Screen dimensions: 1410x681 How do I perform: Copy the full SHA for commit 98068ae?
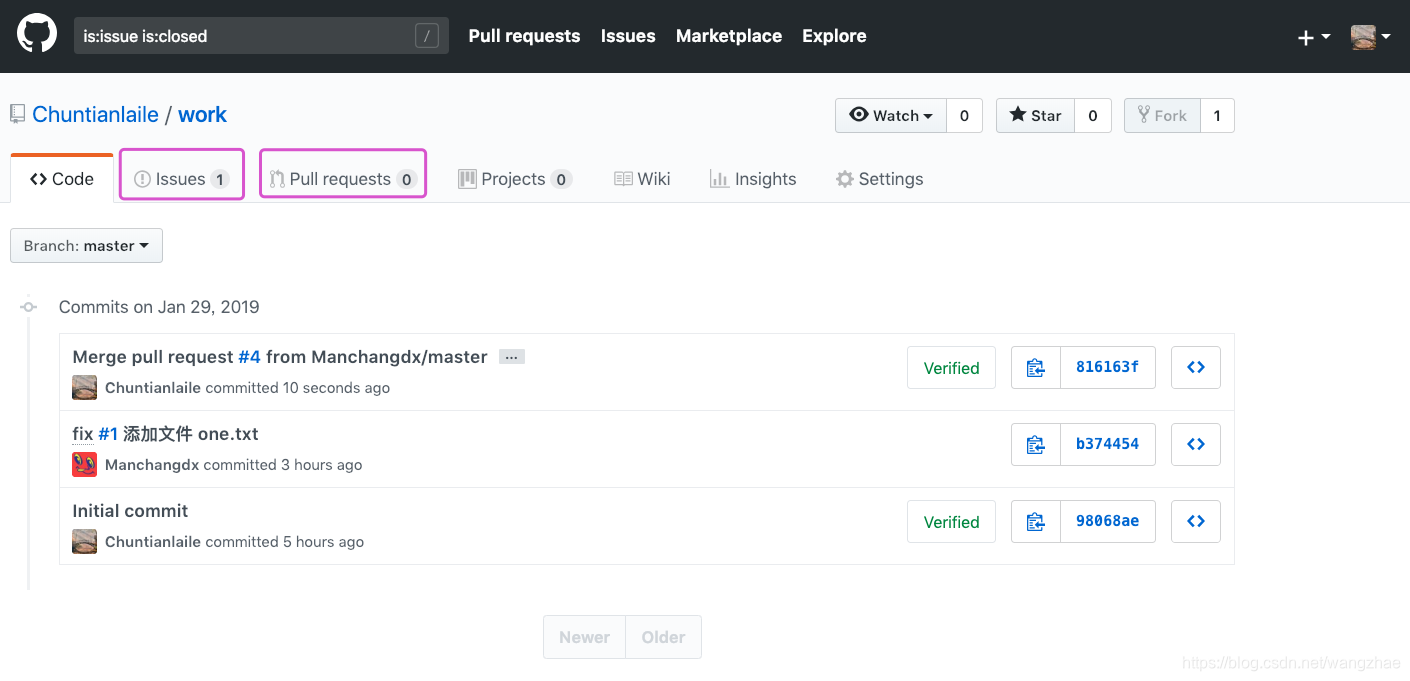[x=1036, y=521]
